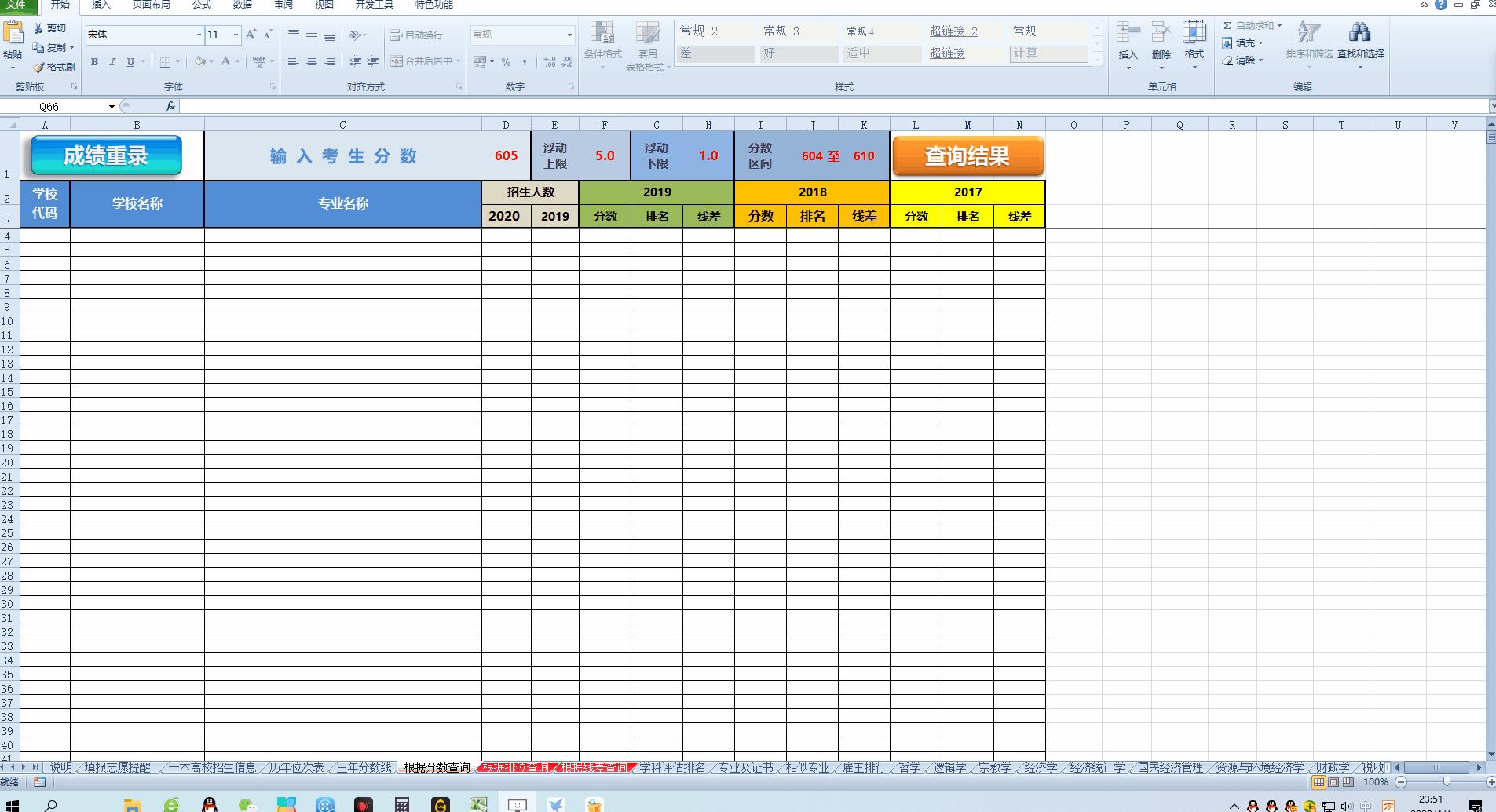Screen dimensions: 1496x812
Task: Open the 插入 ribbon tab
Action: tap(101, 5)
